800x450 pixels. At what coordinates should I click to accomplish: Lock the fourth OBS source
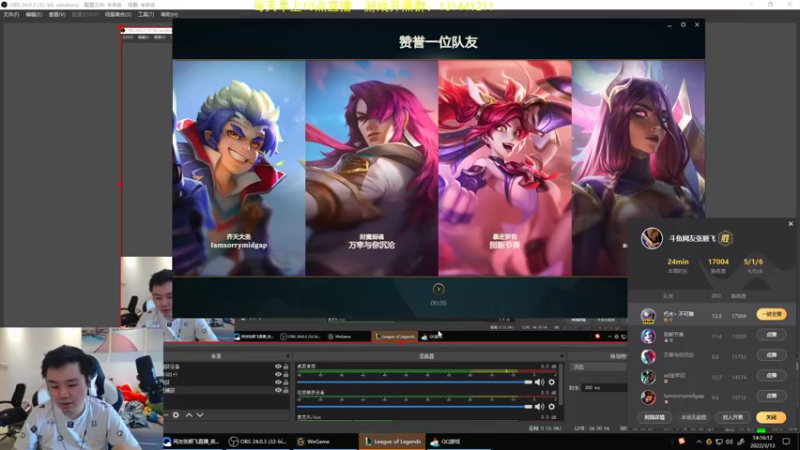coord(286,390)
